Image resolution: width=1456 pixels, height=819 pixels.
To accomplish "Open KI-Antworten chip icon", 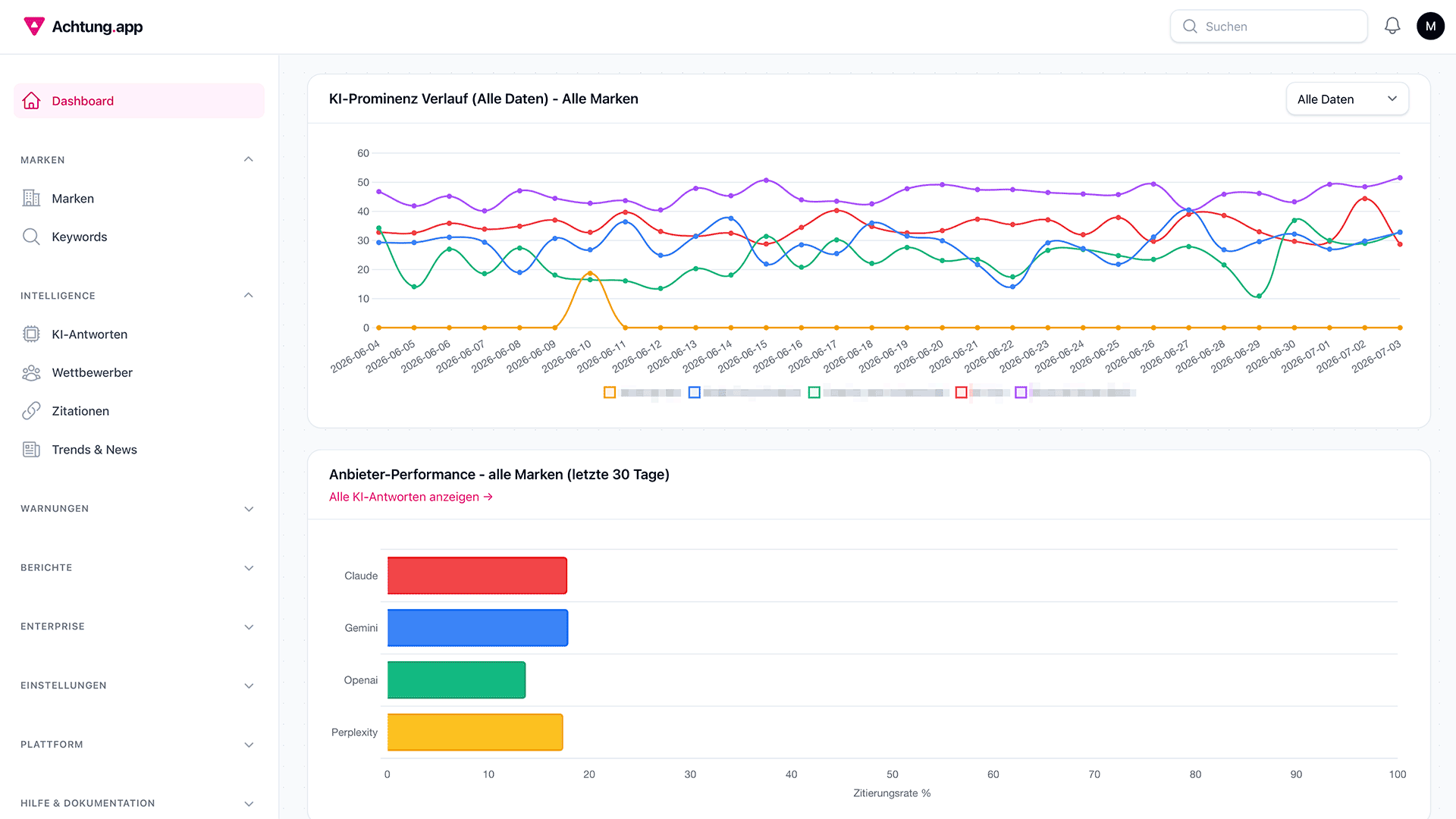I will click(31, 334).
